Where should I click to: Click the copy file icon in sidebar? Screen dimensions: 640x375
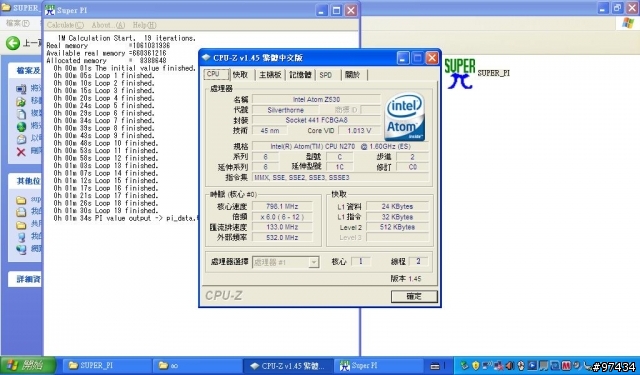21,114
